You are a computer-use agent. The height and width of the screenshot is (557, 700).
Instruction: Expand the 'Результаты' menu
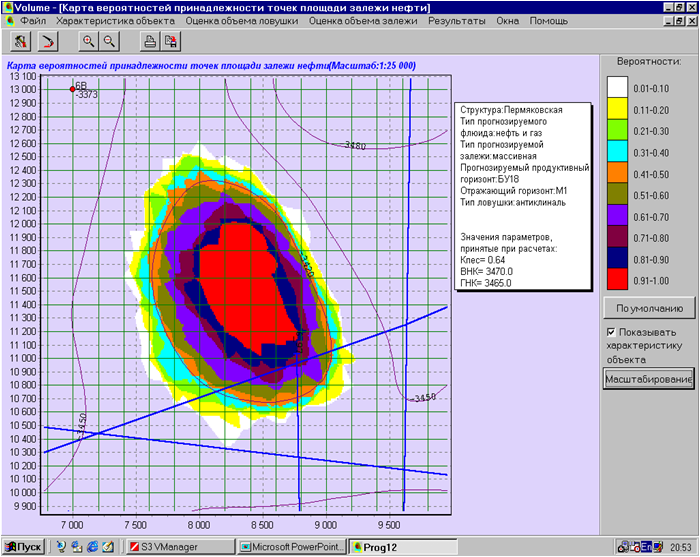457,20
